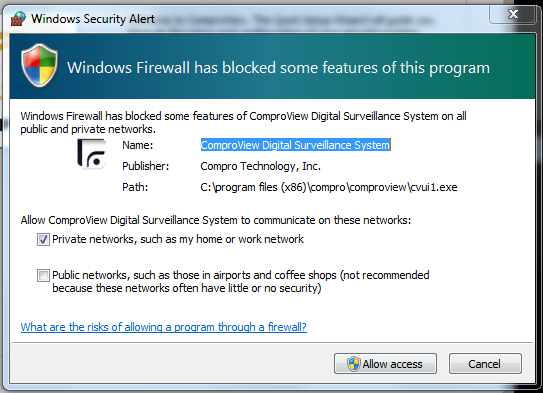
Task: Click the Windows Security Alert title text
Action: click(93, 19)
